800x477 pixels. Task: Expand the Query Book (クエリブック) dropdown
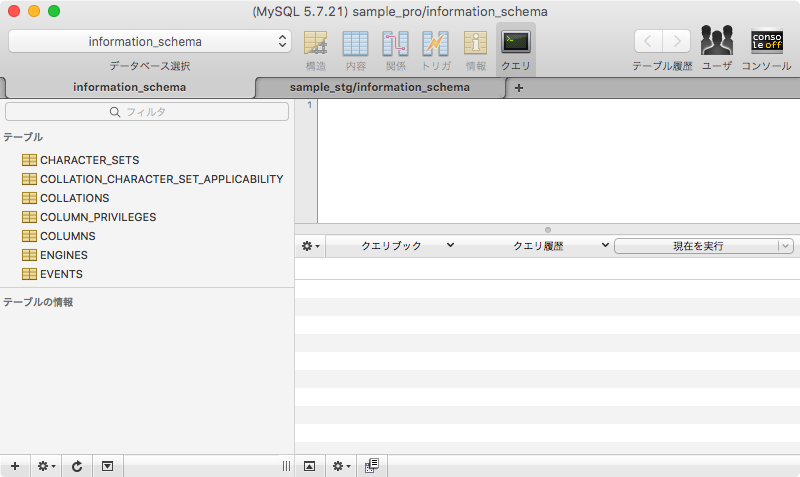(x=407, y=246)
